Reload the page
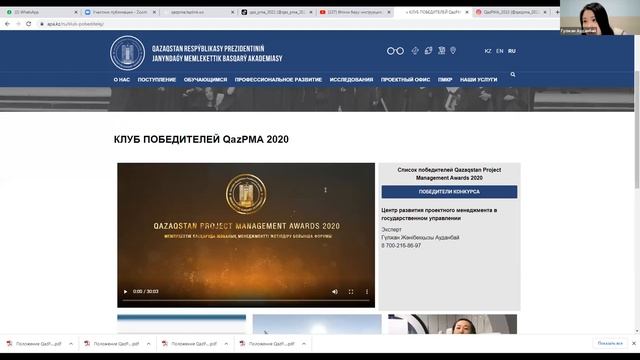Image resolution: width=640 pixels, height=360 pixels. point(29,24)
